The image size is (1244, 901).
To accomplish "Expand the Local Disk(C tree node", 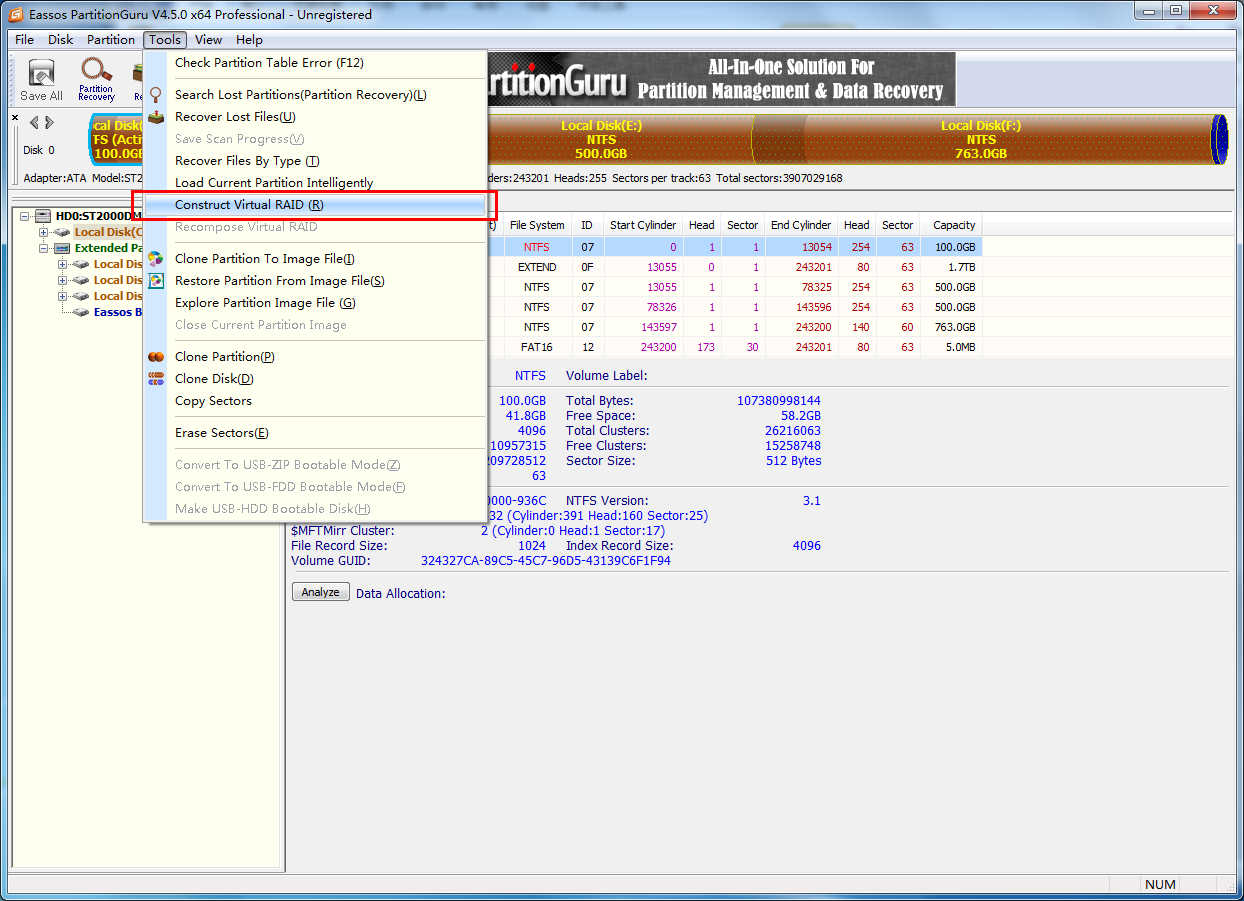I will (43, 232).
